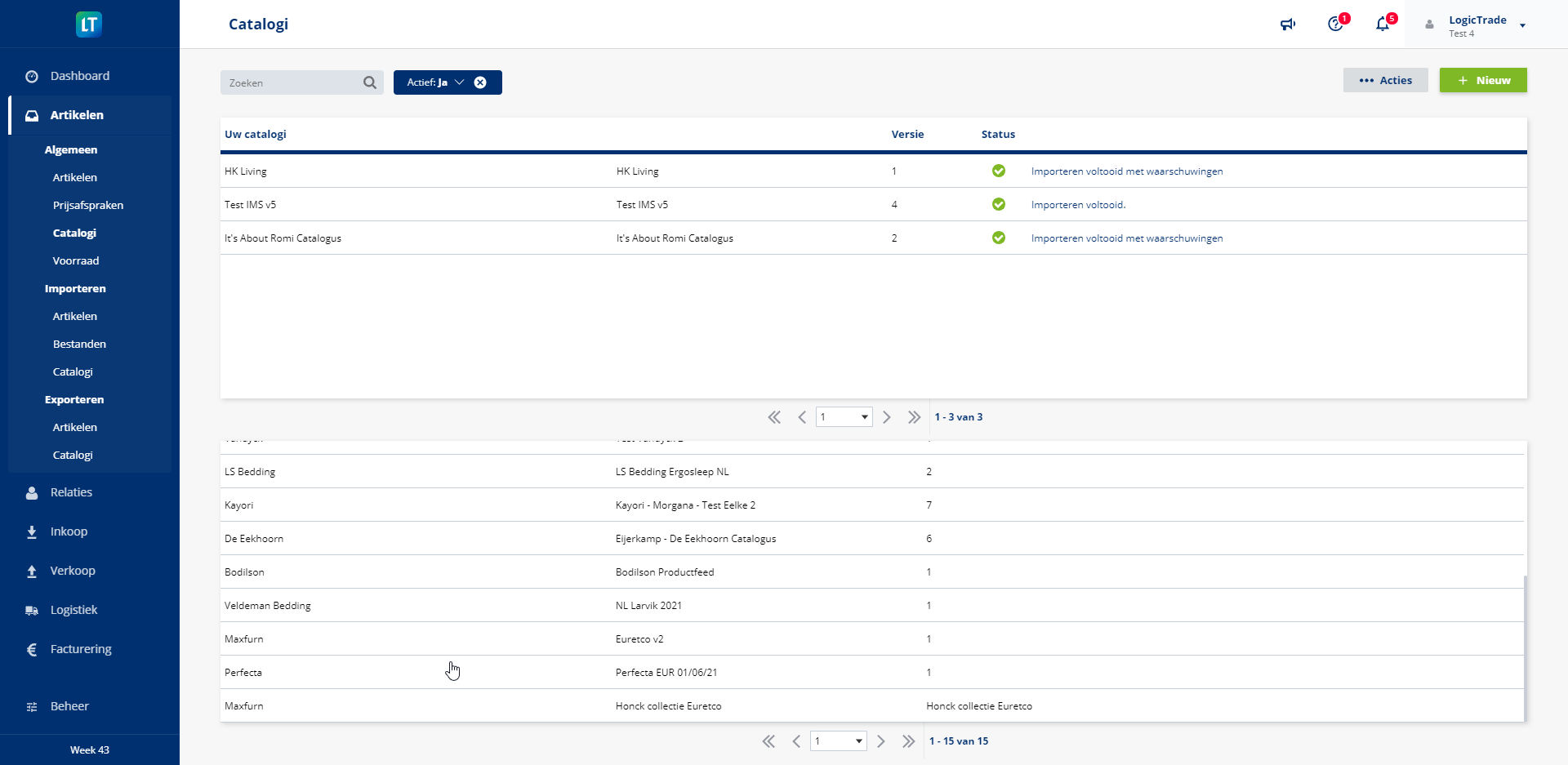The image size is (1568, 765).
Task: Select the De Eekhoorn row
Action: click(871, 538)
